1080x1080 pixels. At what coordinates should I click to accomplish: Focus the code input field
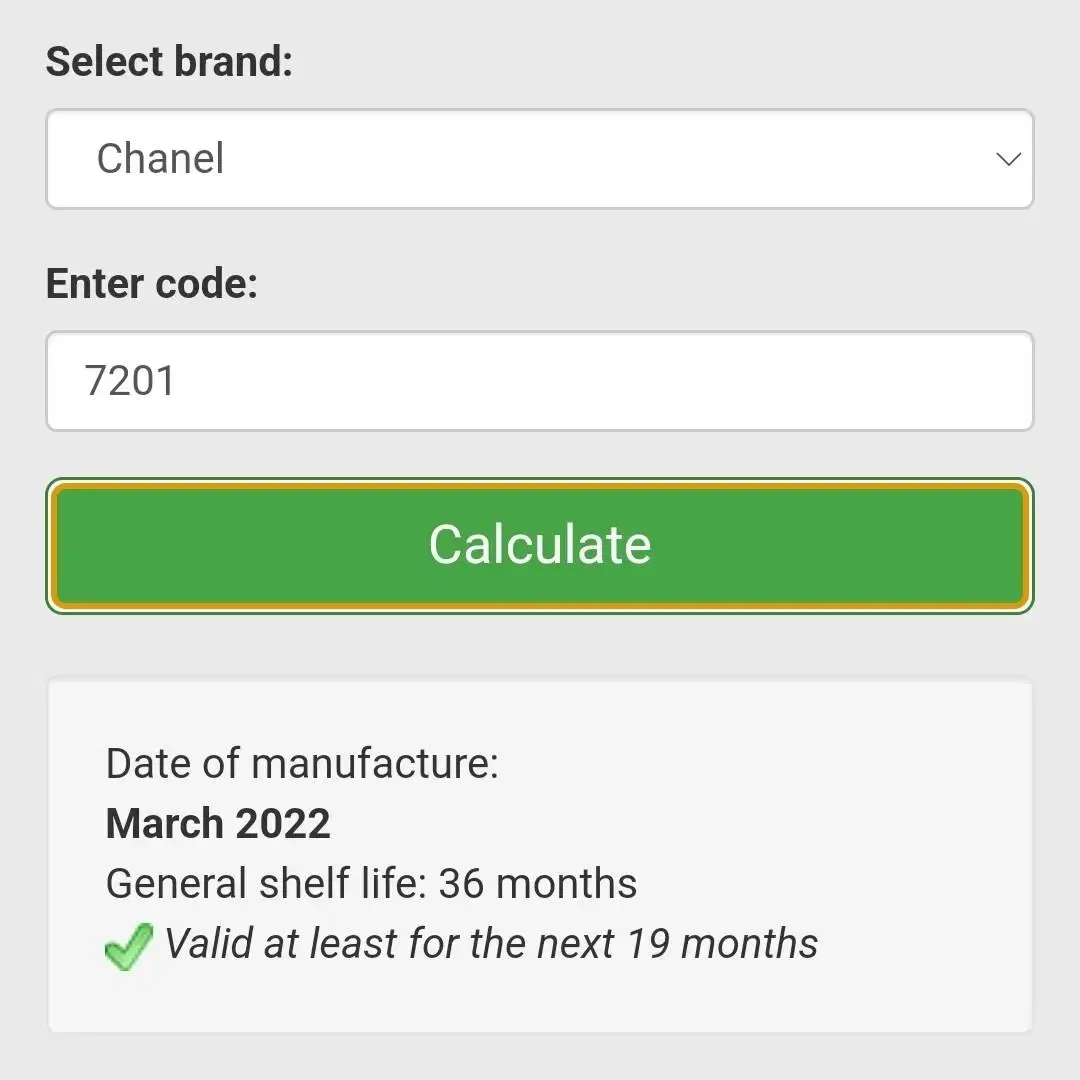[540, 381]
